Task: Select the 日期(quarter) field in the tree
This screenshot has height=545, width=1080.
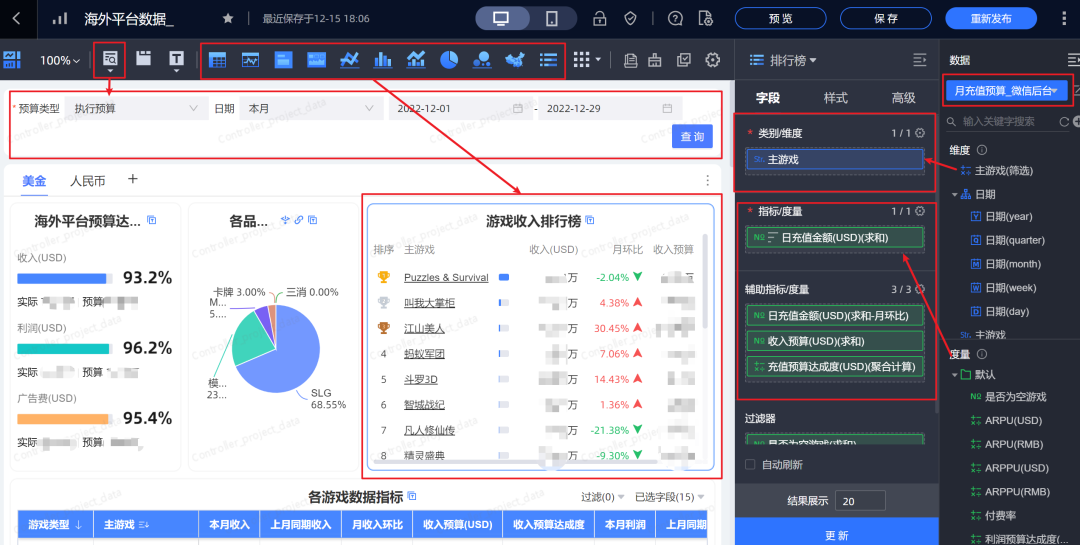Action: click(1008, 240)
